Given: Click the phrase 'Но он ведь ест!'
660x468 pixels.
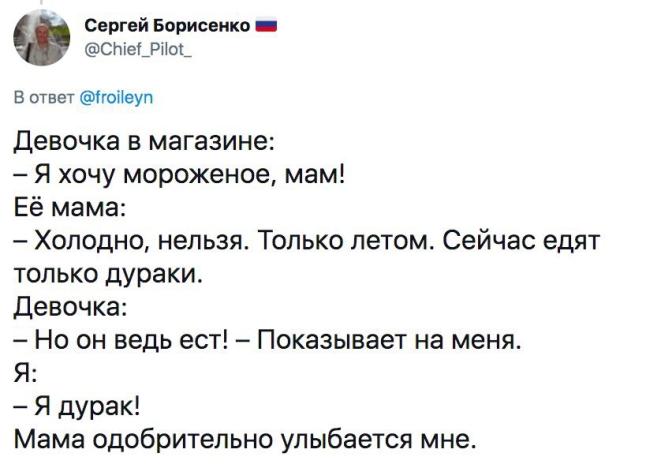Looking at the screenshot, I should click(x=132, y=340).
